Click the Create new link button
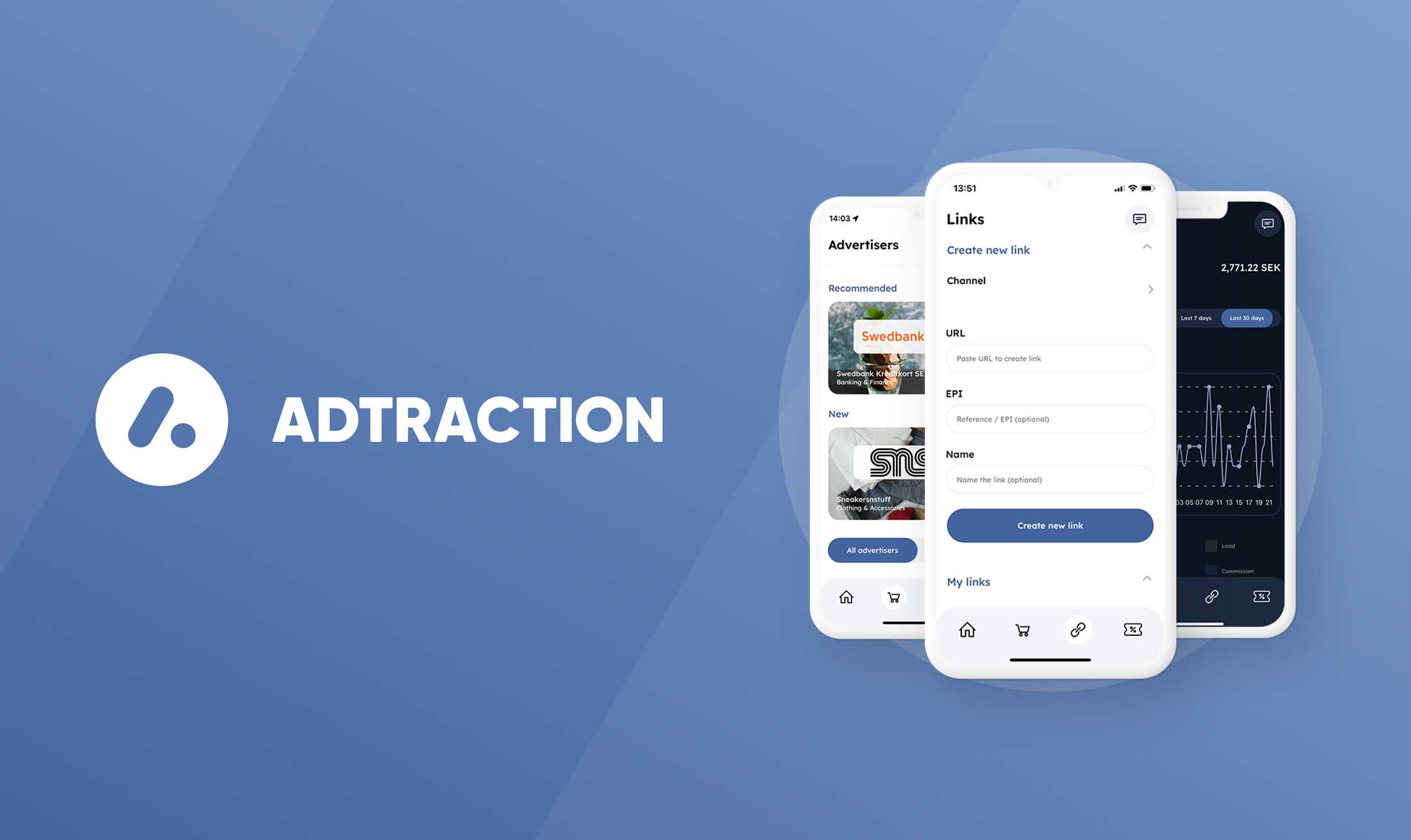 (1049, 525)
